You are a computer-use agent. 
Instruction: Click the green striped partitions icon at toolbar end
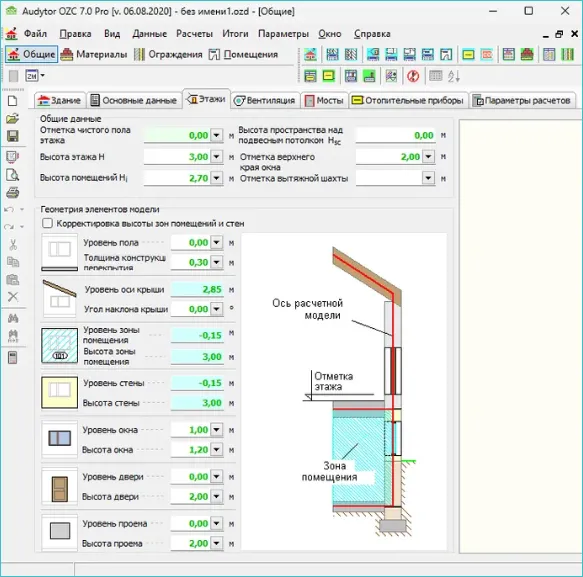567,54
